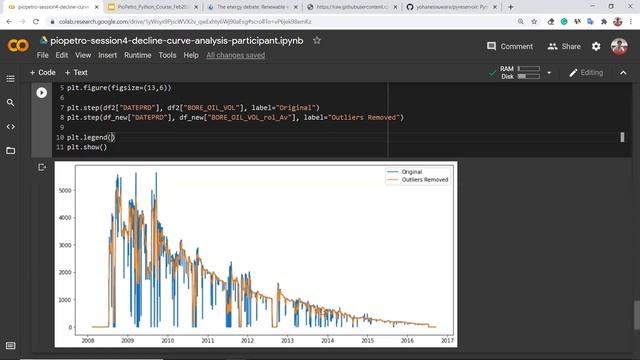
Task: Open the find and replace panel
Action: (11, 102)
